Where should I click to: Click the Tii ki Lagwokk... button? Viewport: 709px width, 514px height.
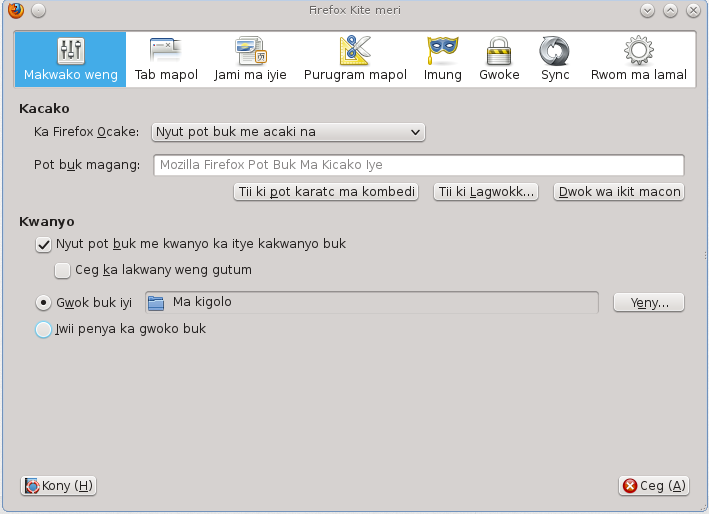[486, 192]
